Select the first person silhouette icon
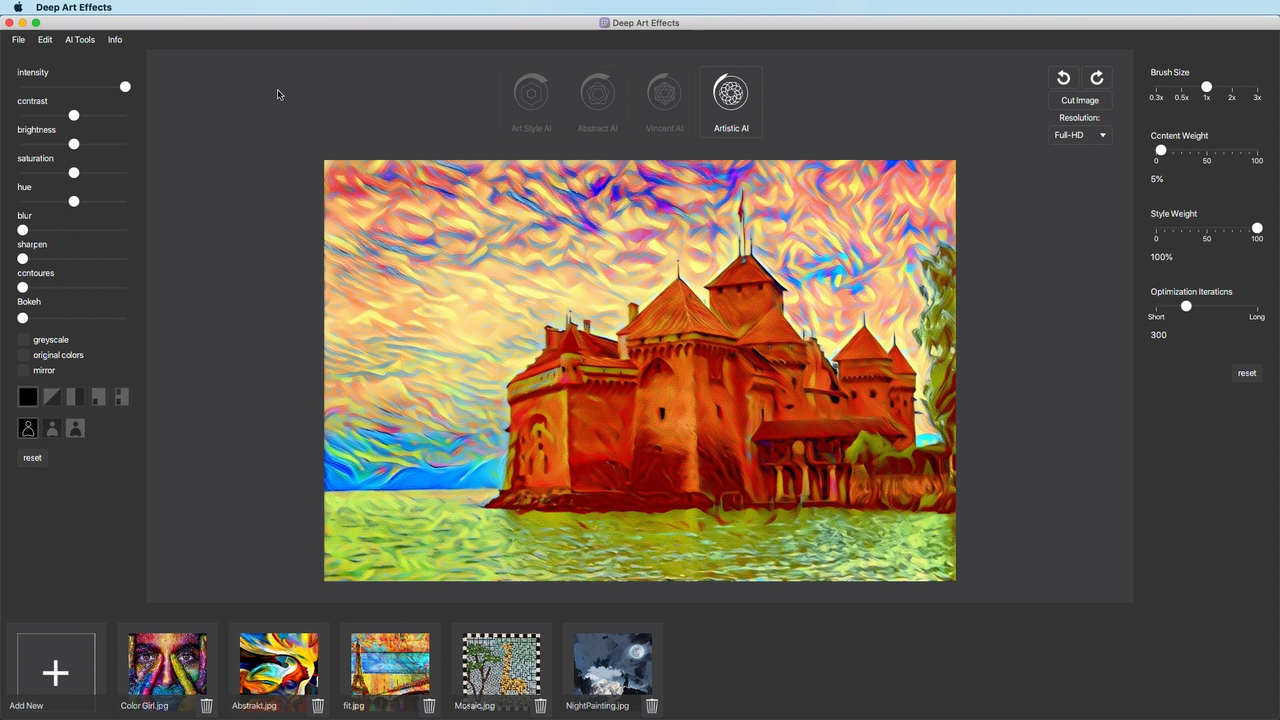 click(27, 428)
